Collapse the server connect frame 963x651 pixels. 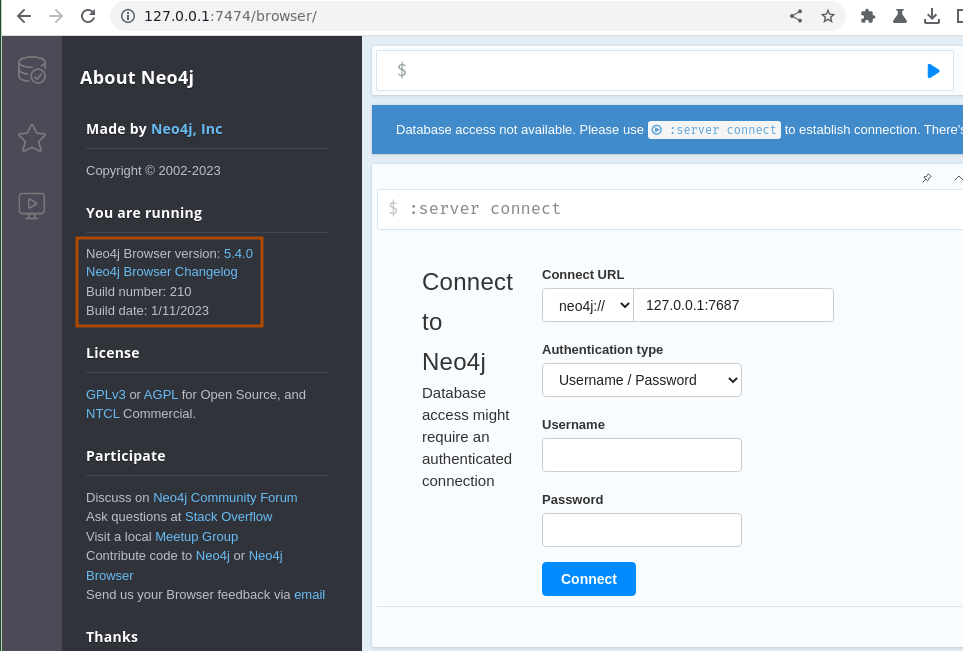[957, 178]
